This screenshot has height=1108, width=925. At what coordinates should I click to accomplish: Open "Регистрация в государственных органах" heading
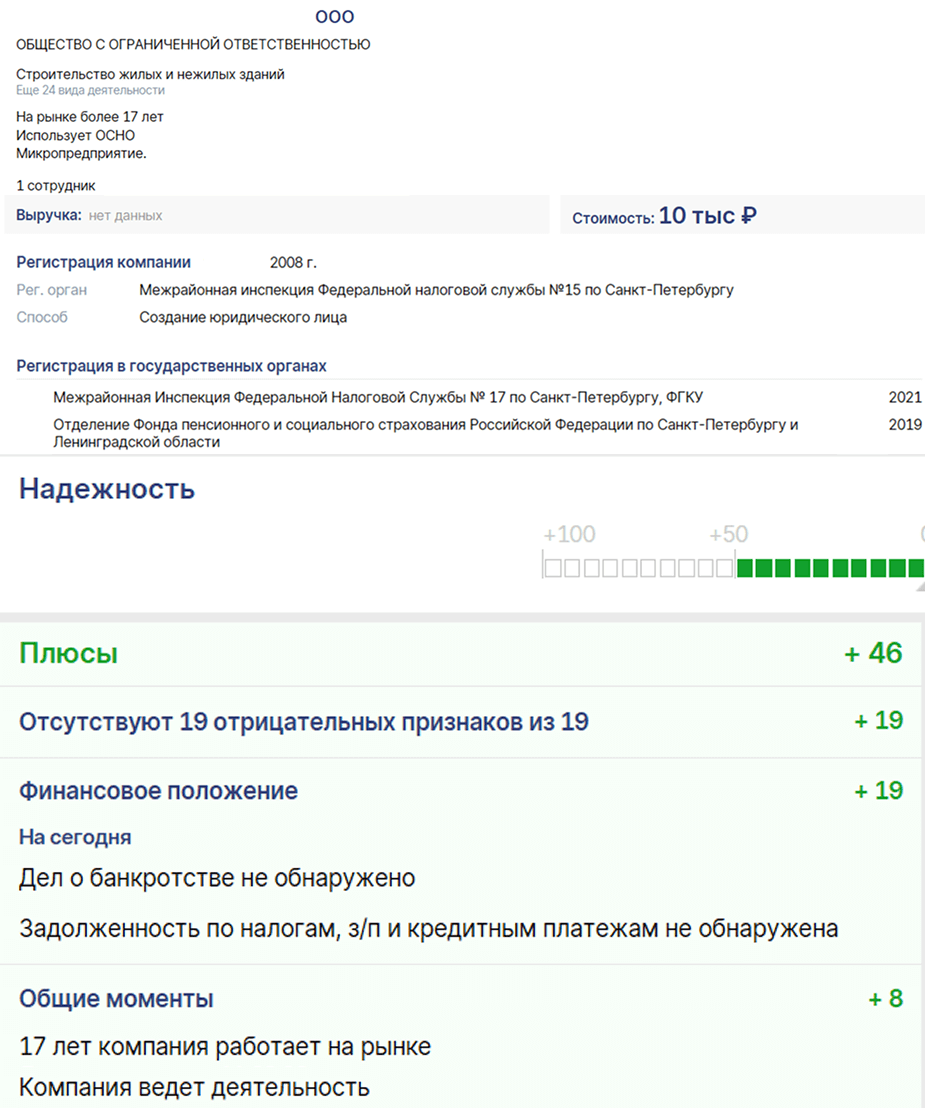tap(171, 366)
